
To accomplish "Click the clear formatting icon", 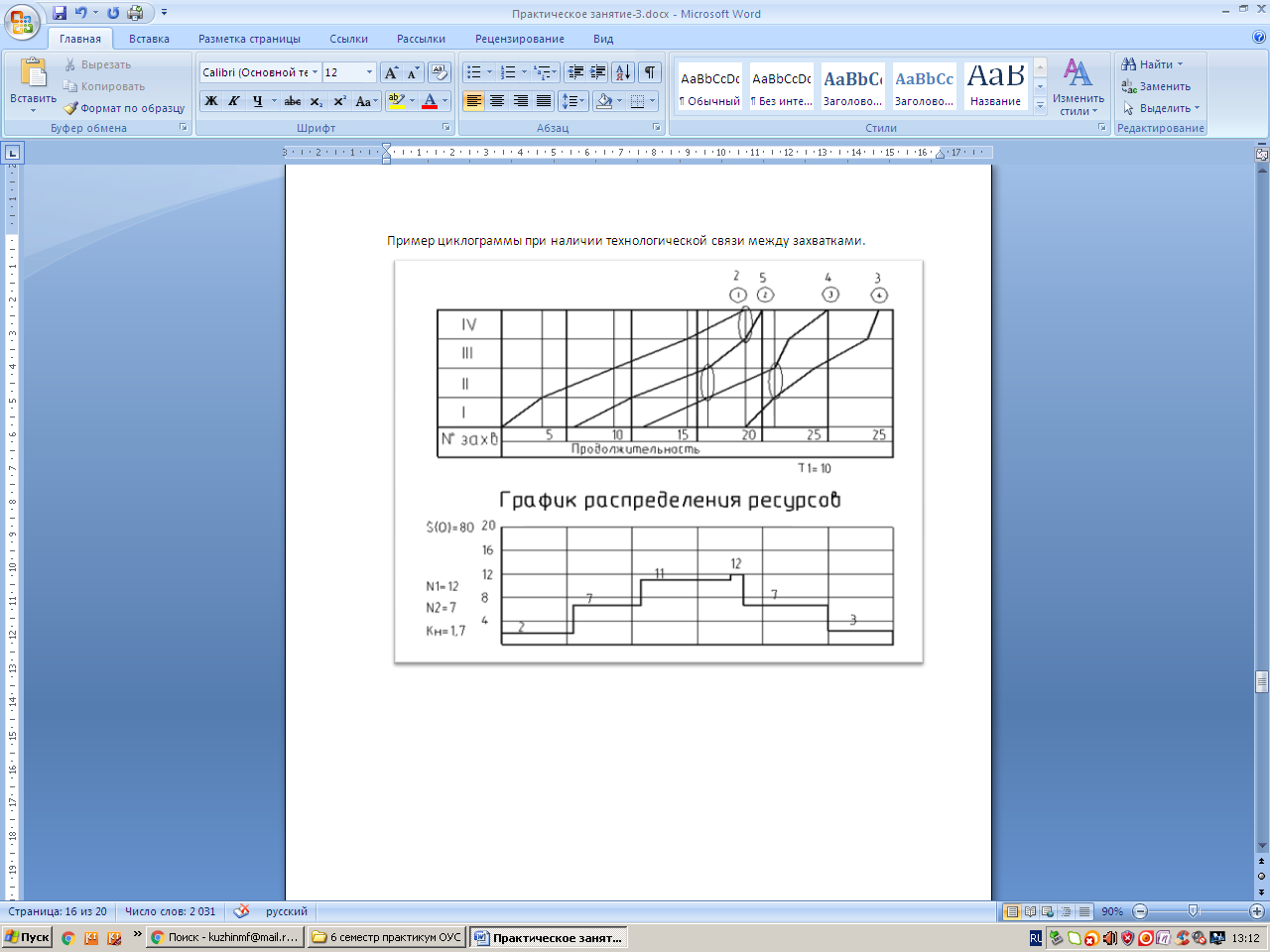I will (x=440, y=72).
